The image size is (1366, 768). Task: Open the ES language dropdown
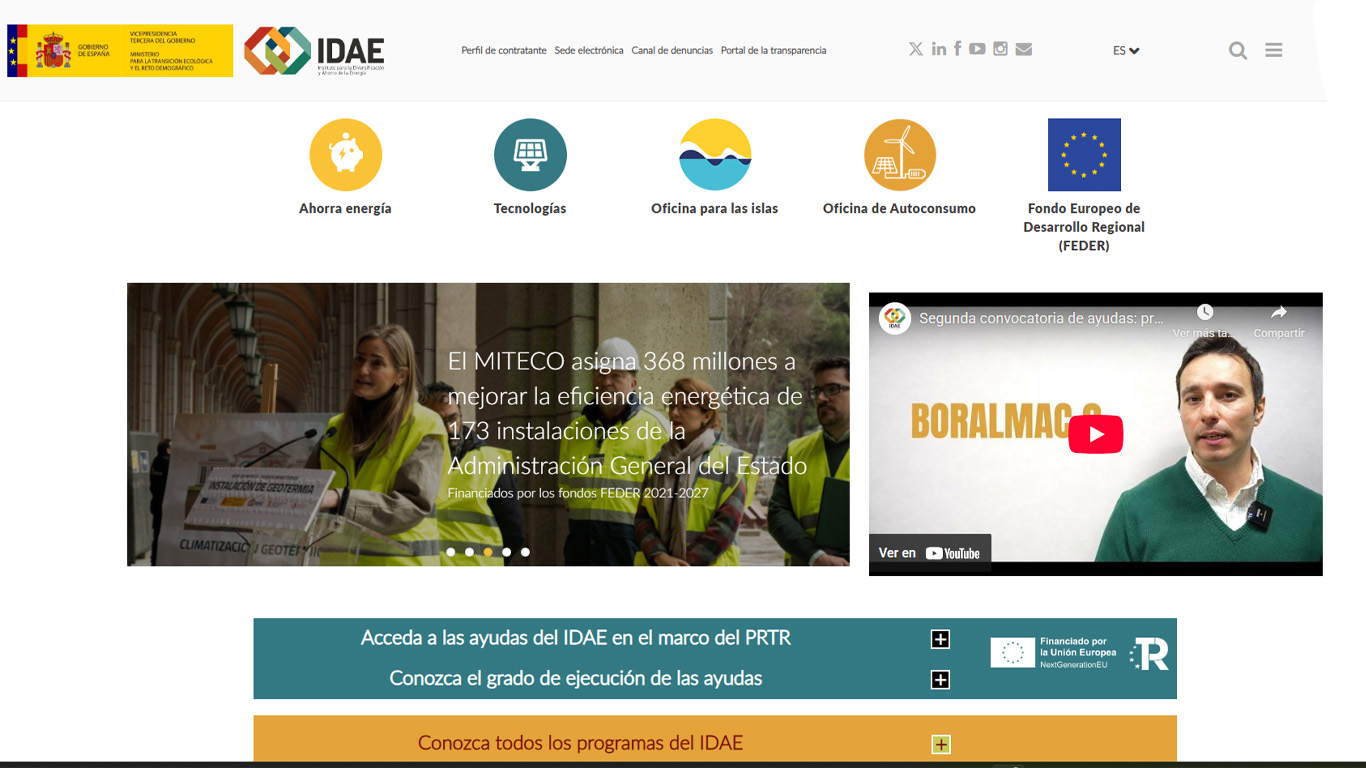tap(1126, 51)
